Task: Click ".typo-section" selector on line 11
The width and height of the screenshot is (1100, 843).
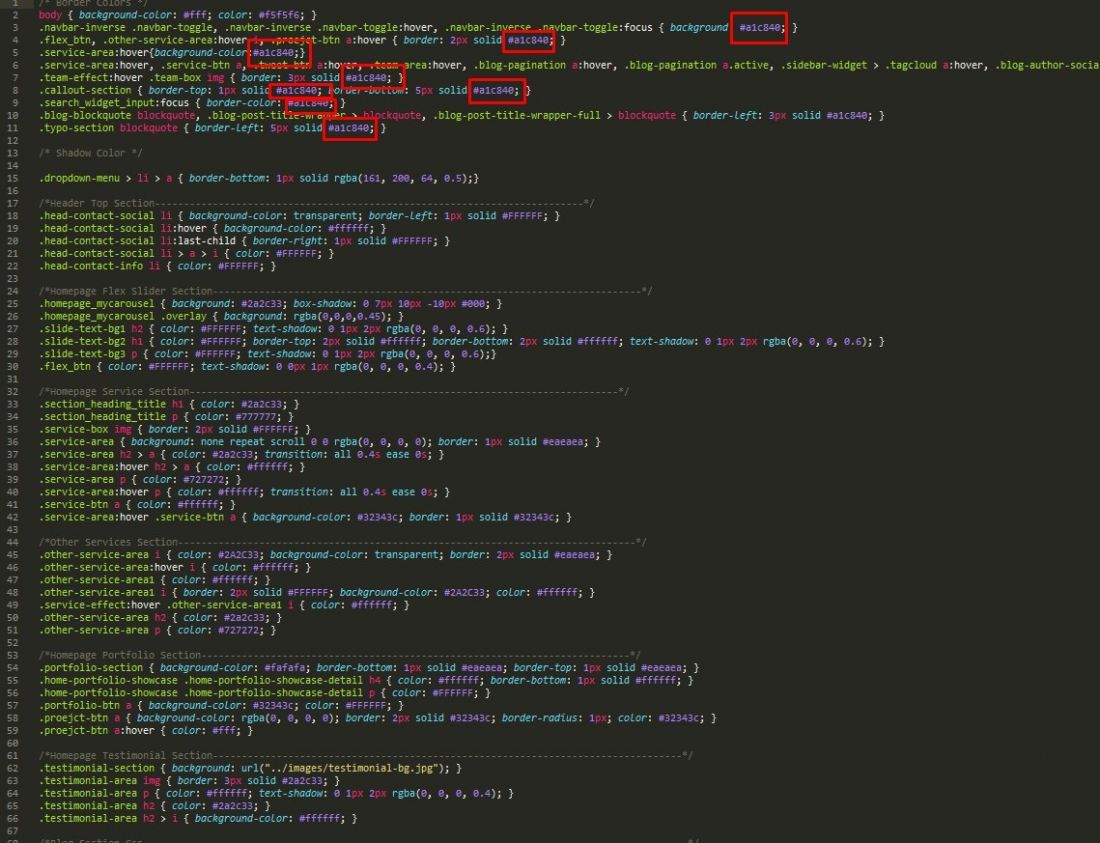Action: pos(76,128)
